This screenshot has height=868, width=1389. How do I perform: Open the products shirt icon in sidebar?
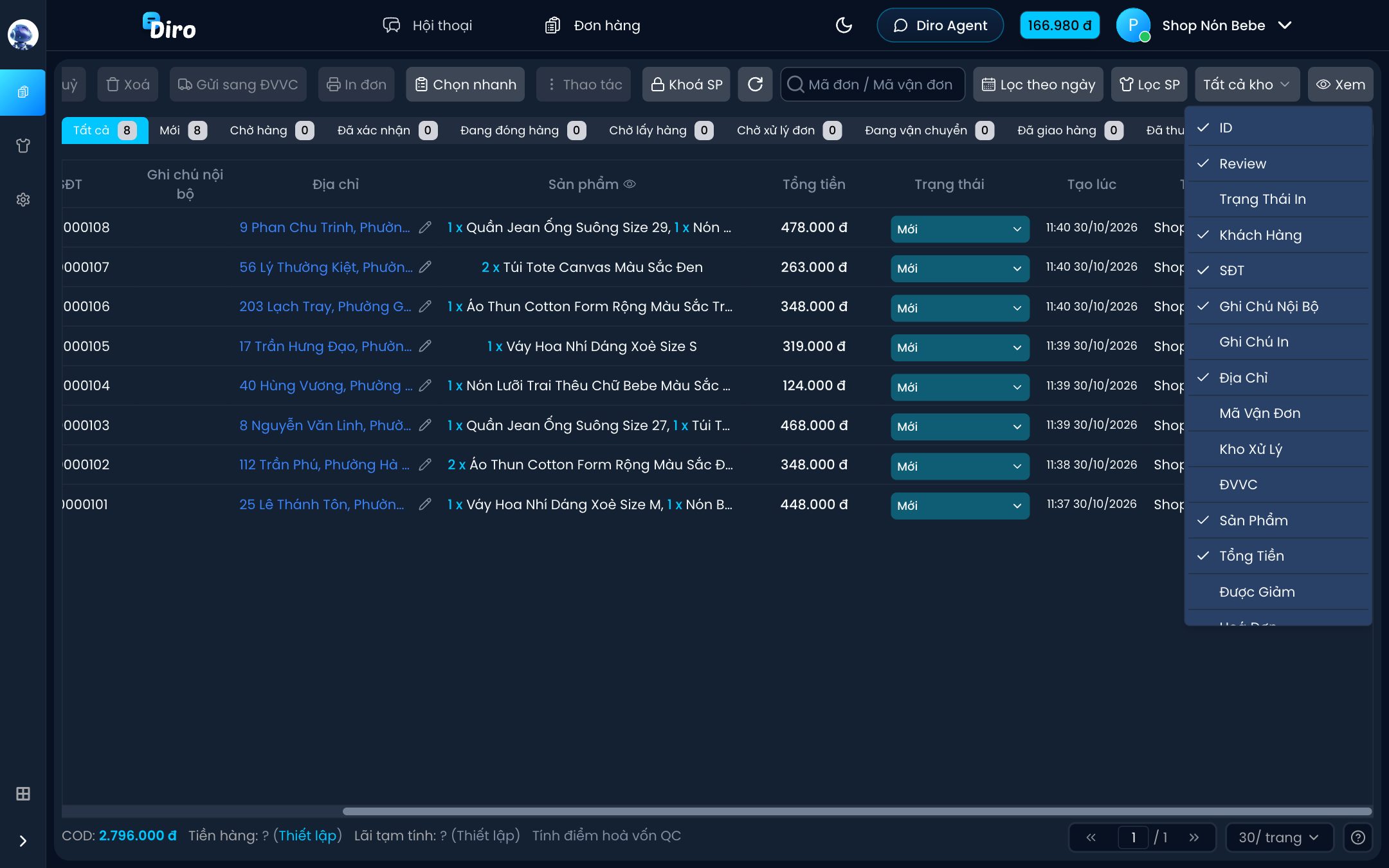tap(23, 146)
